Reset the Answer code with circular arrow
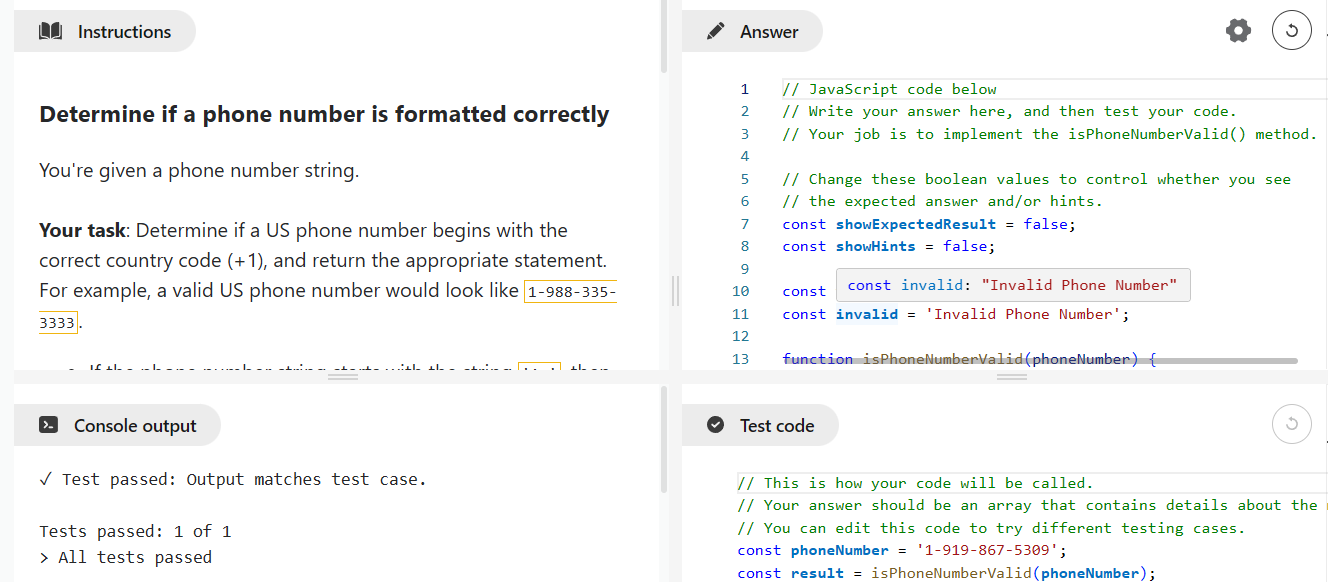 pos(1291,31)
